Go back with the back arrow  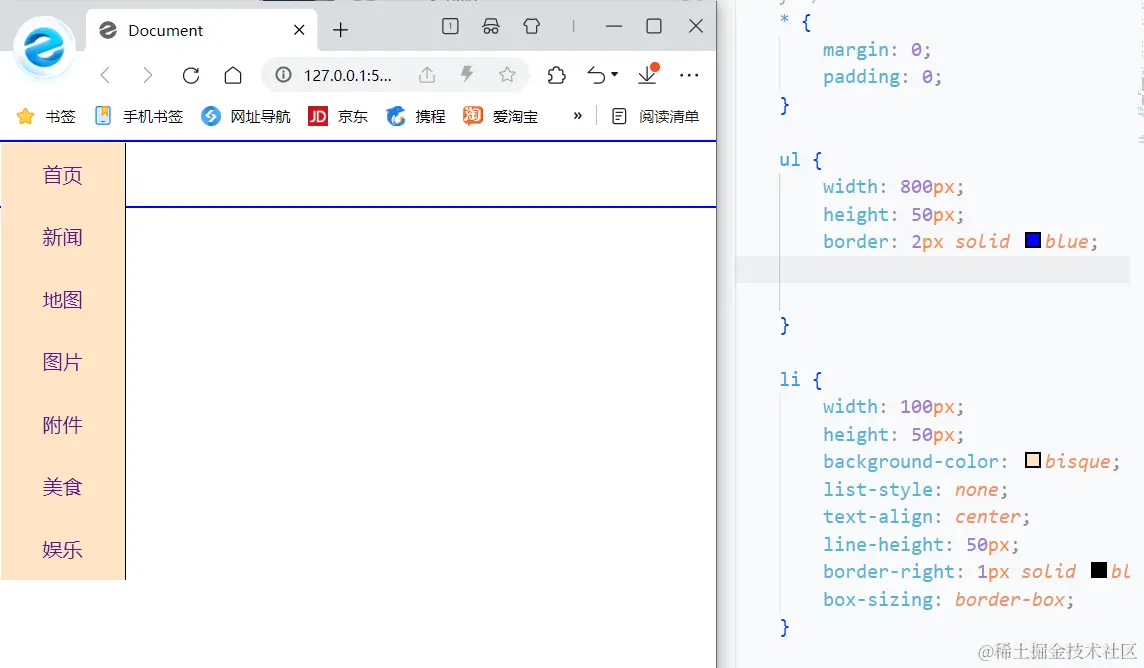[106, 75]
